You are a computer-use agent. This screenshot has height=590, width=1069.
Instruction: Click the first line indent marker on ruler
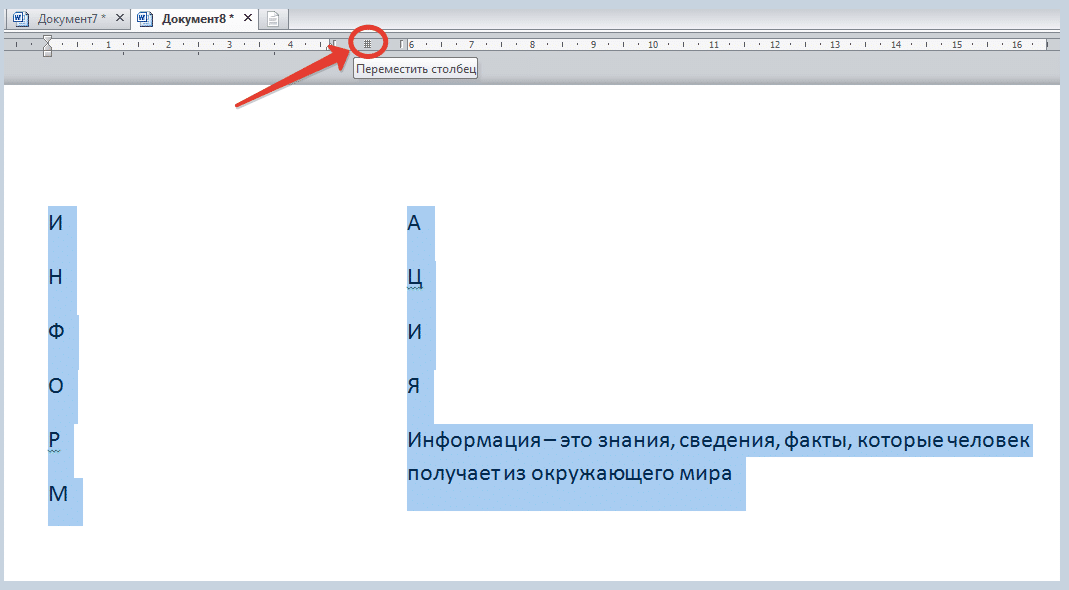click(47, 40)
